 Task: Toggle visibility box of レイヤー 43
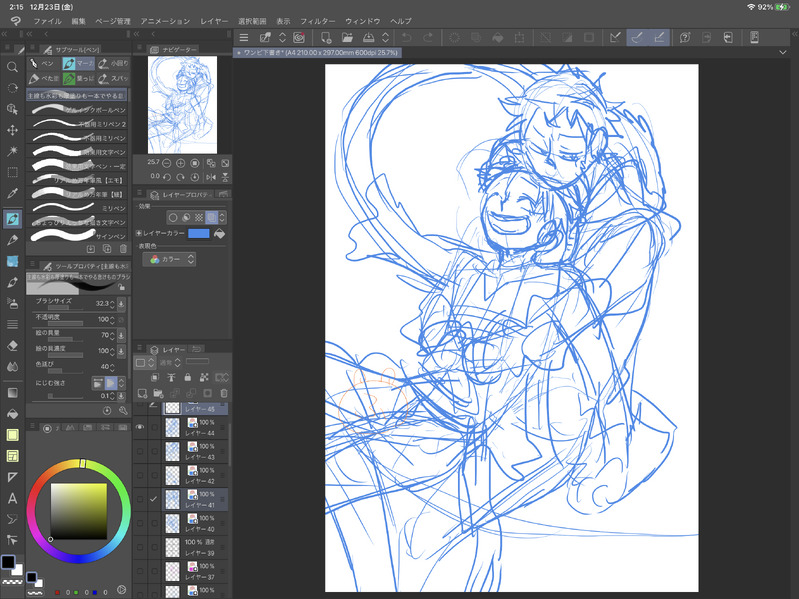coord(140,451)
